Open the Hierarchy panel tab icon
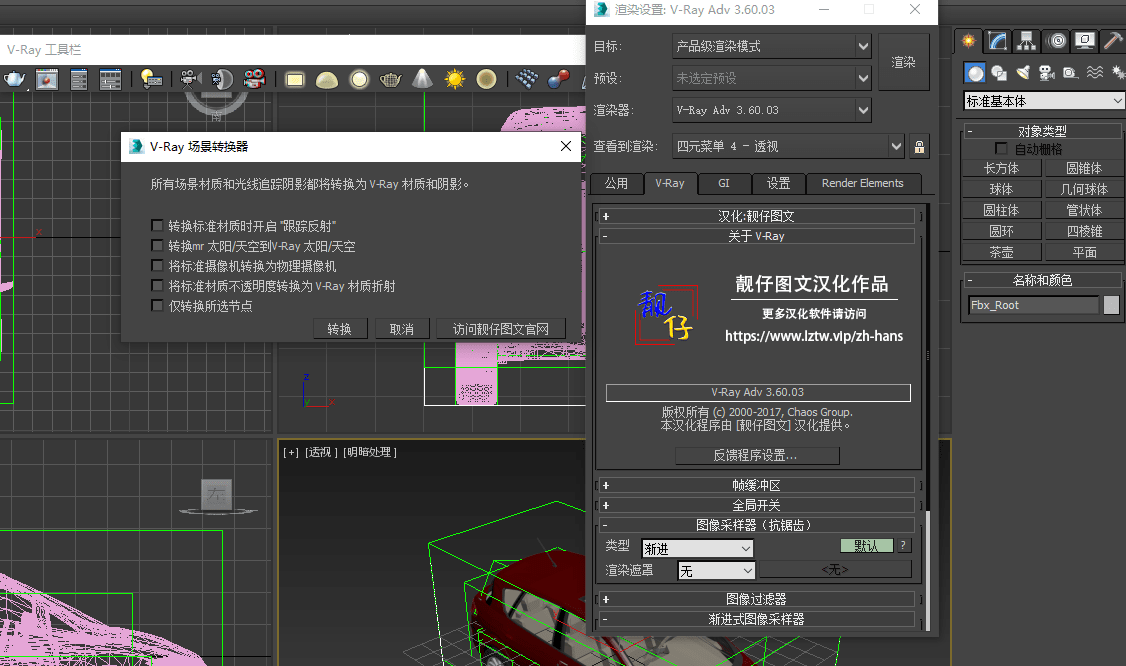This screenshot has height=666, width=1126. click(x=1027, y=41)
